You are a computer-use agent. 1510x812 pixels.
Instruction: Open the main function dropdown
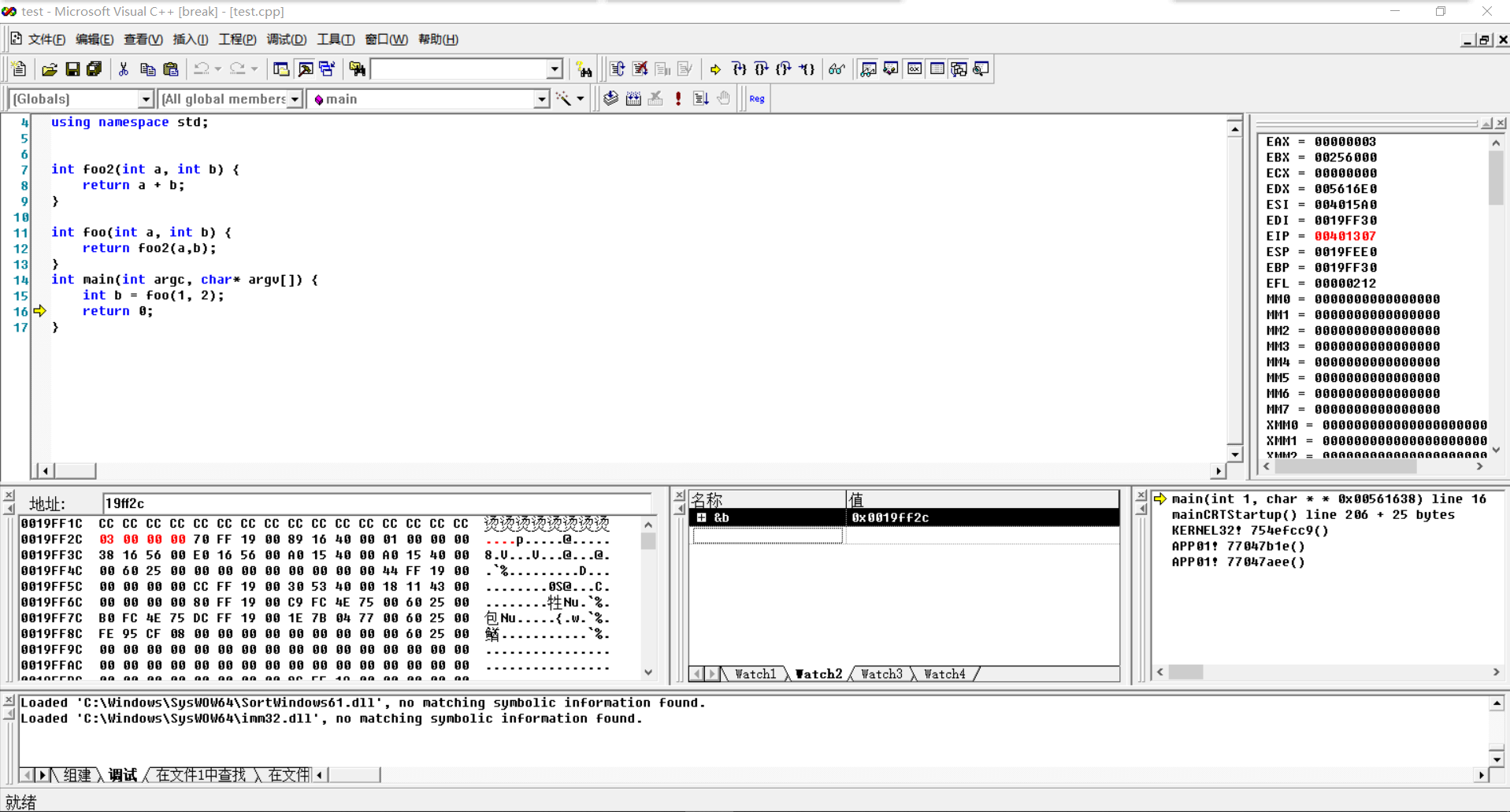pos(541,99)
